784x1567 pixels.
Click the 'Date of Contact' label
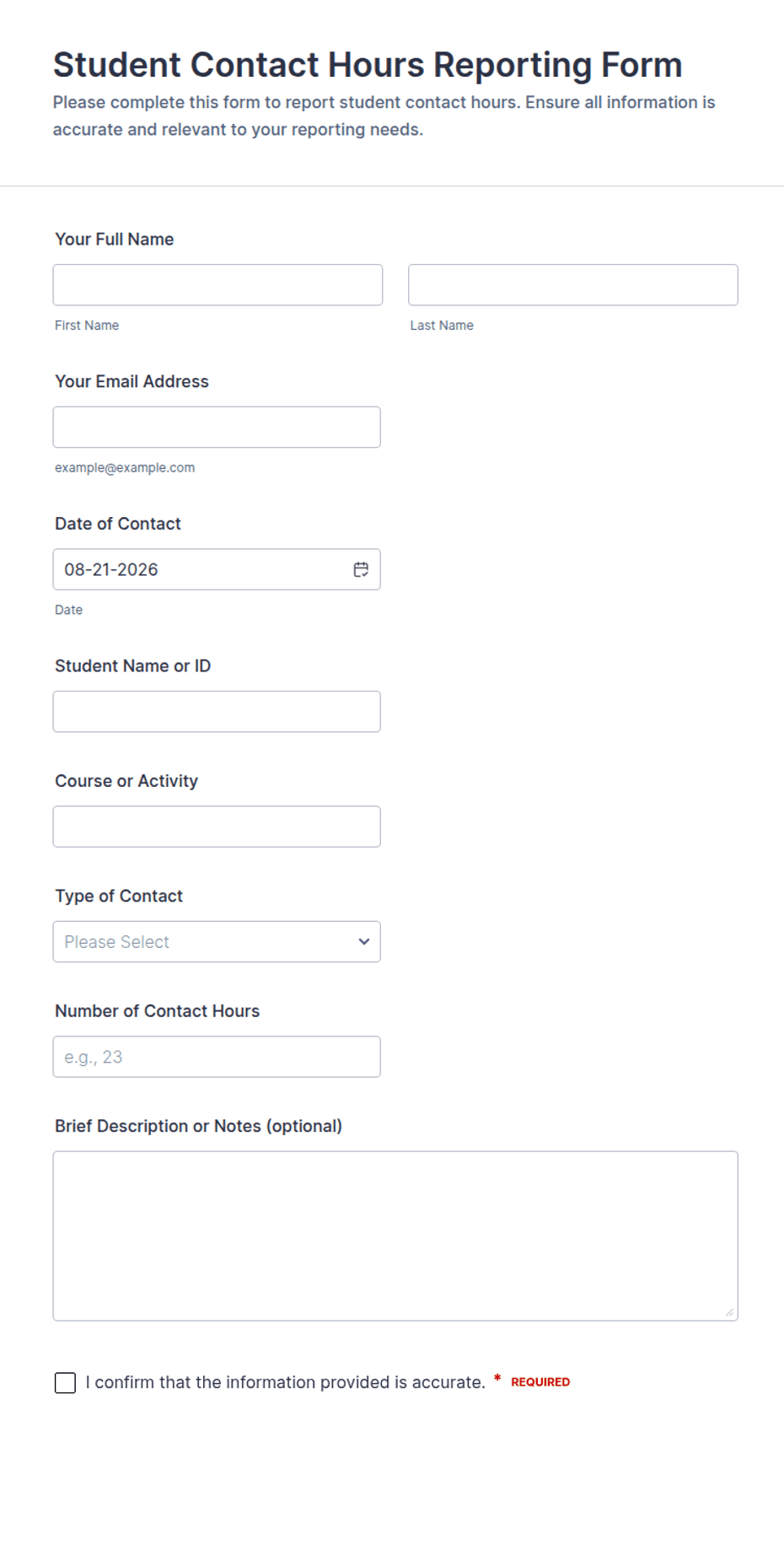118,524
